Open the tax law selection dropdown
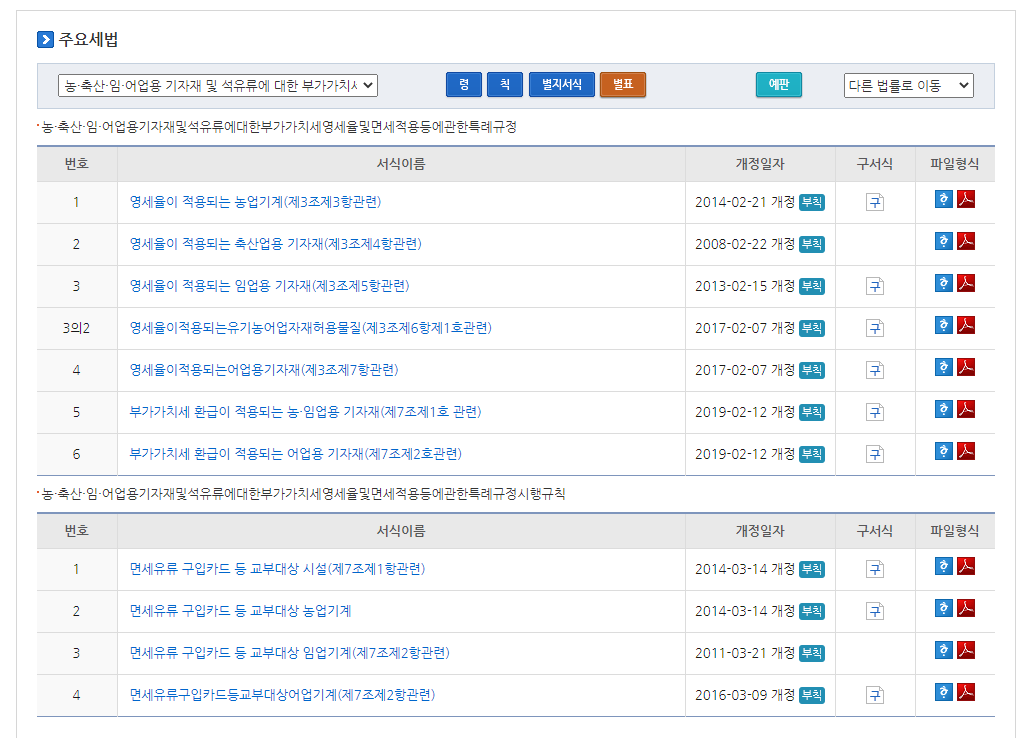Viewport: 1017px width, 738px height. pyautogui.click(x=218, y=86)
